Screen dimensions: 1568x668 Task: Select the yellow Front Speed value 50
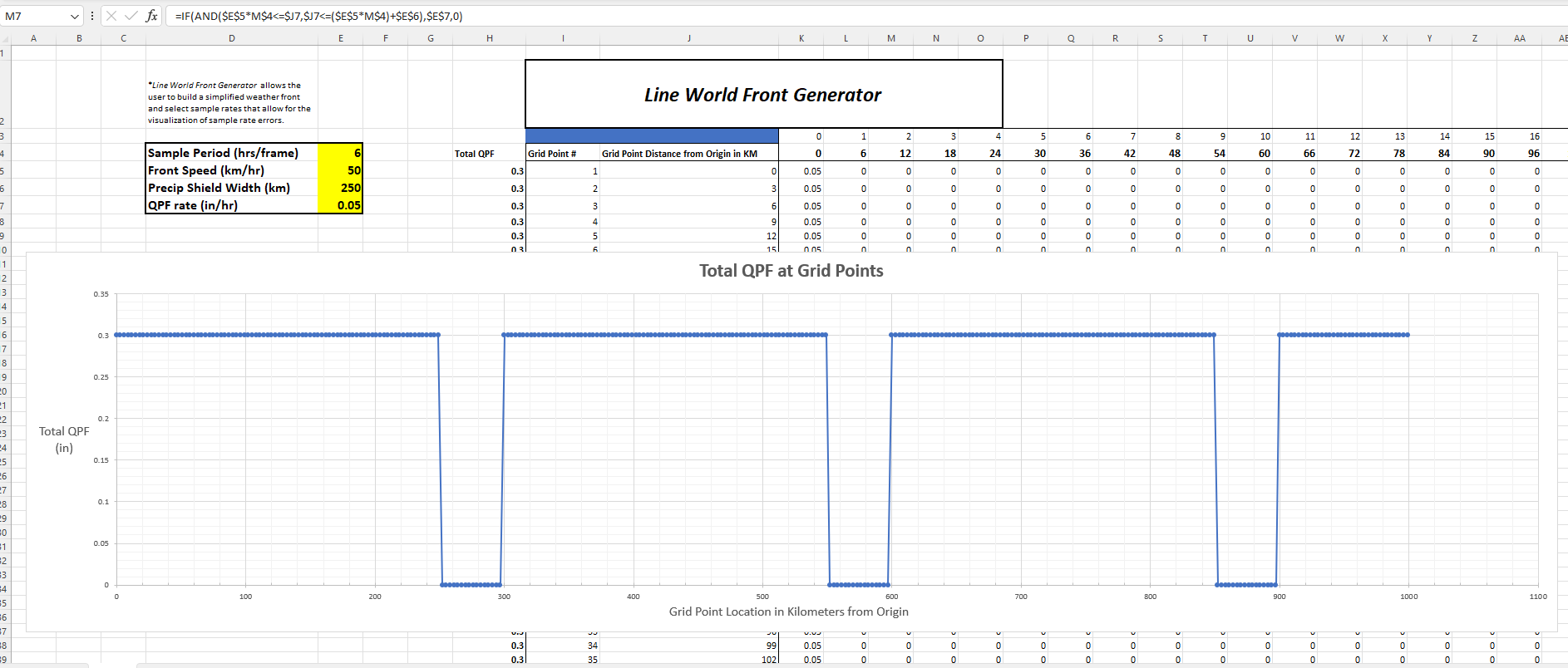tap(340, 170)
